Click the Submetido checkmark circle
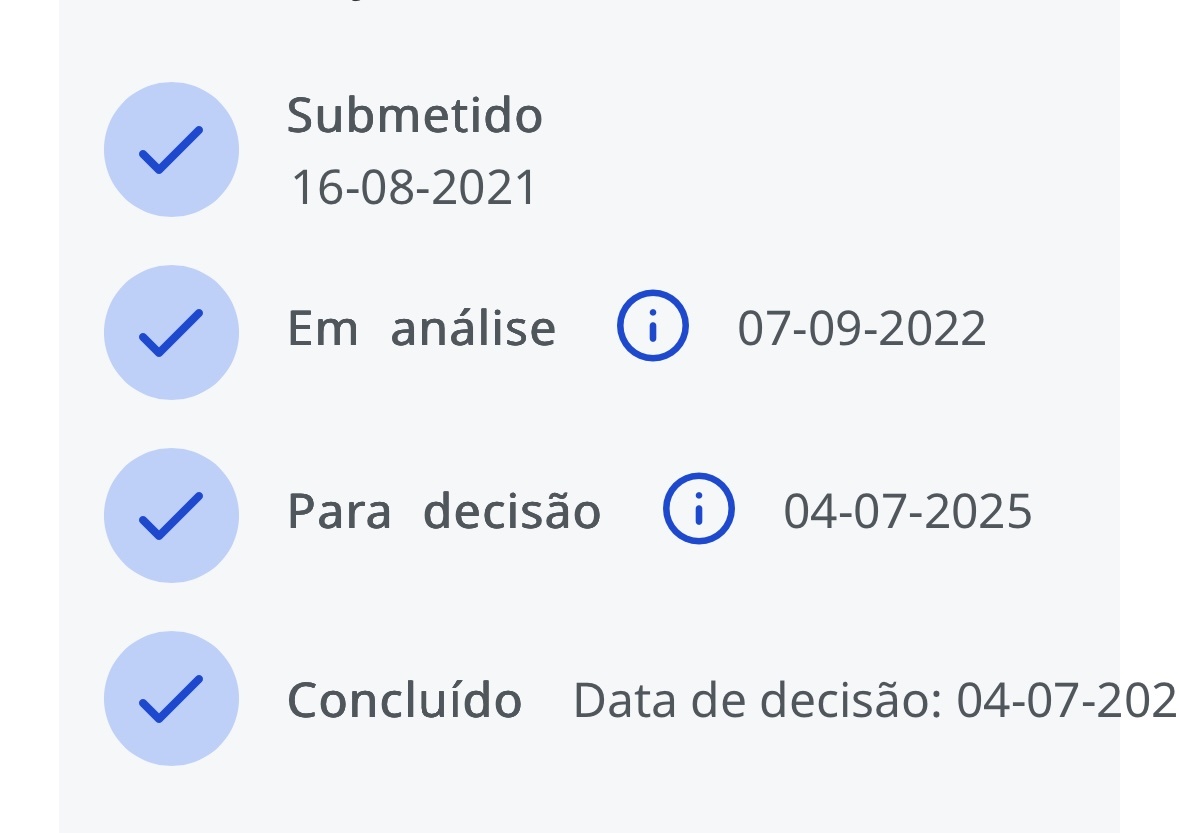This screenshot has width=1179, height=833. tap(171, 150)
